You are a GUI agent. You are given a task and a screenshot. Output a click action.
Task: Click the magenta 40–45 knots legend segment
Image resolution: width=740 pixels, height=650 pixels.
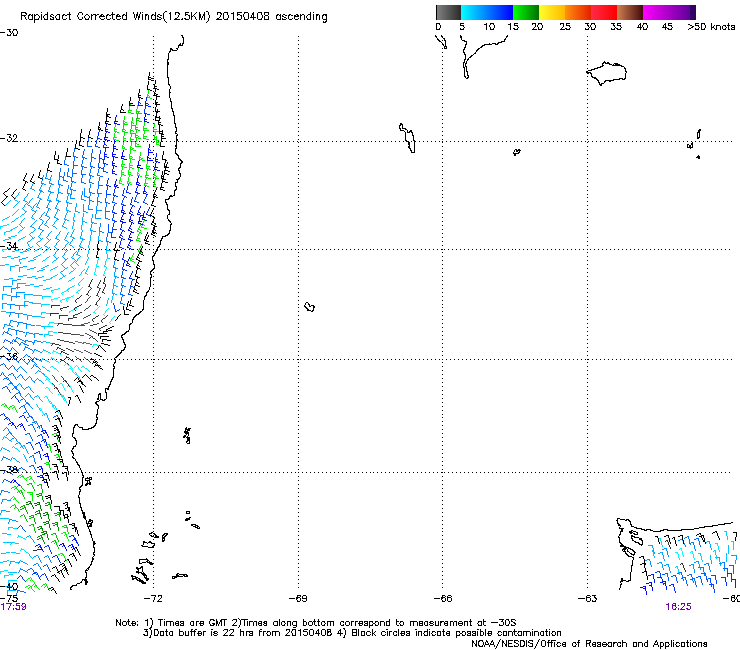tap(656, 12)
